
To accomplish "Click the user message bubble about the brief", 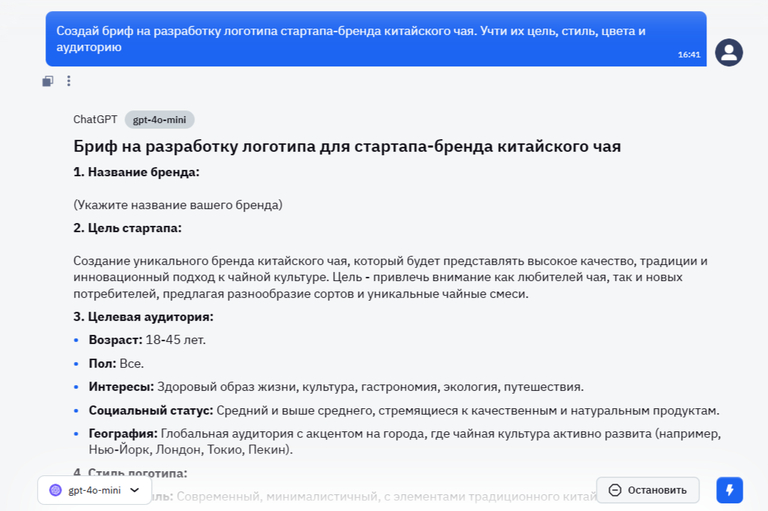I will [x=376, y=39].
